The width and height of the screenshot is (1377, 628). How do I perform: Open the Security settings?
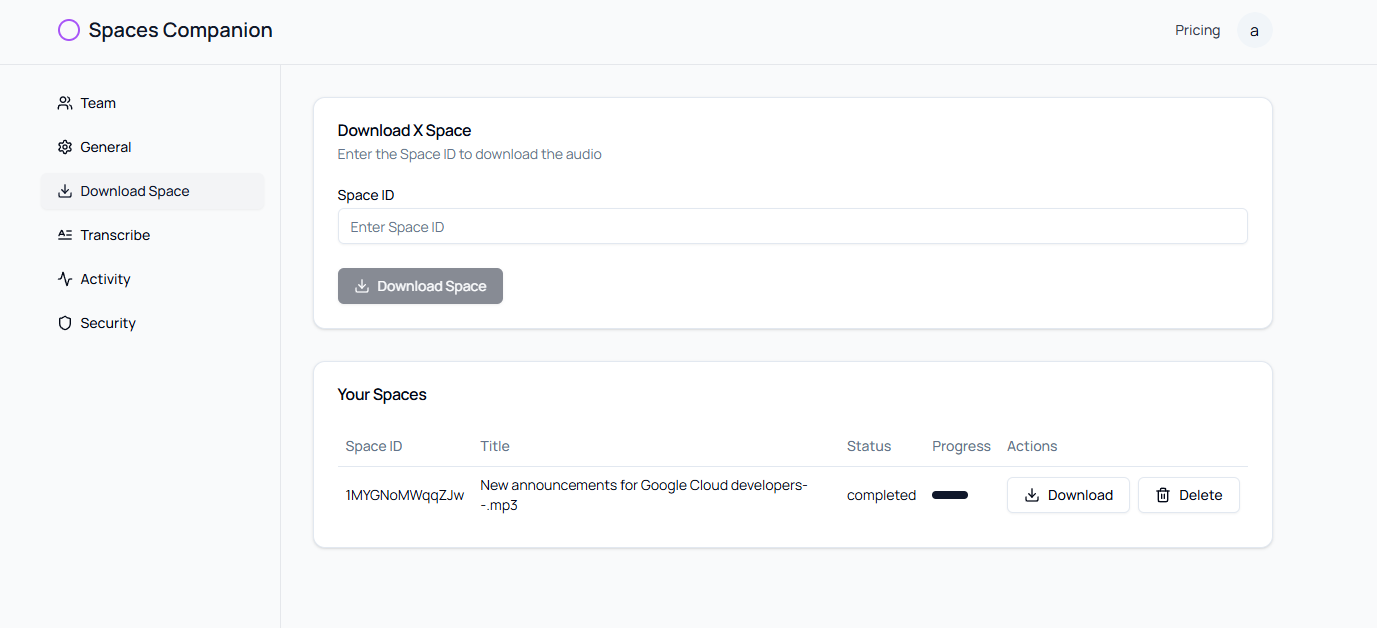pos(152,323)
